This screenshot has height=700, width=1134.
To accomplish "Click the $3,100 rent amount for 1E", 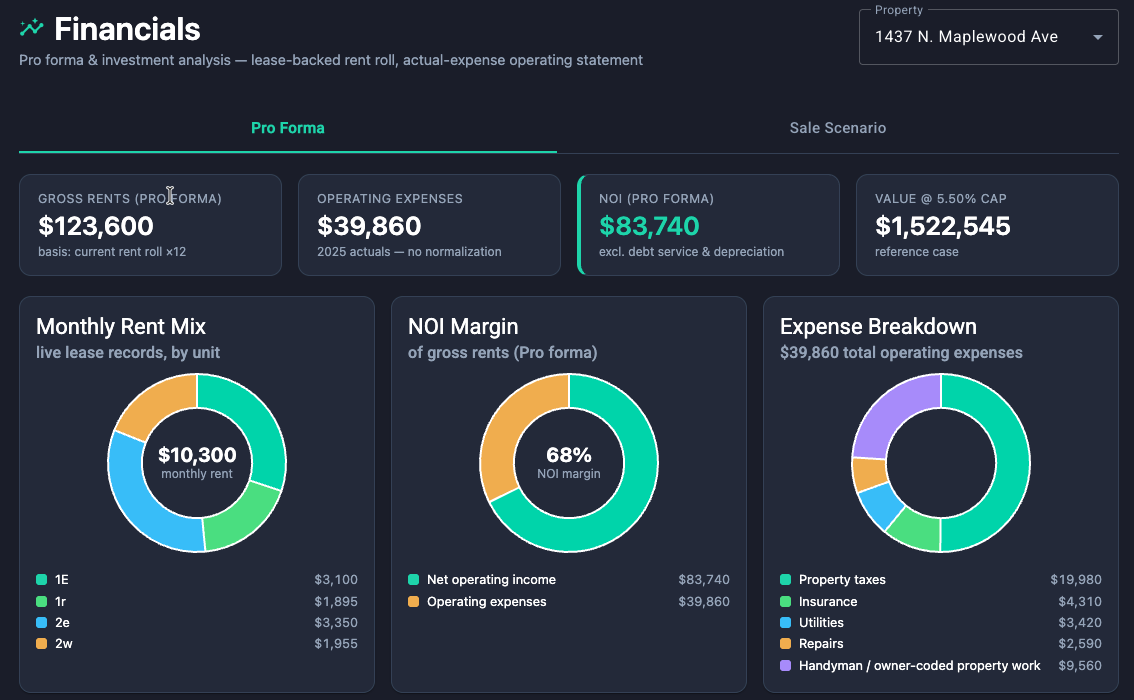I will (x=336, y=579).
